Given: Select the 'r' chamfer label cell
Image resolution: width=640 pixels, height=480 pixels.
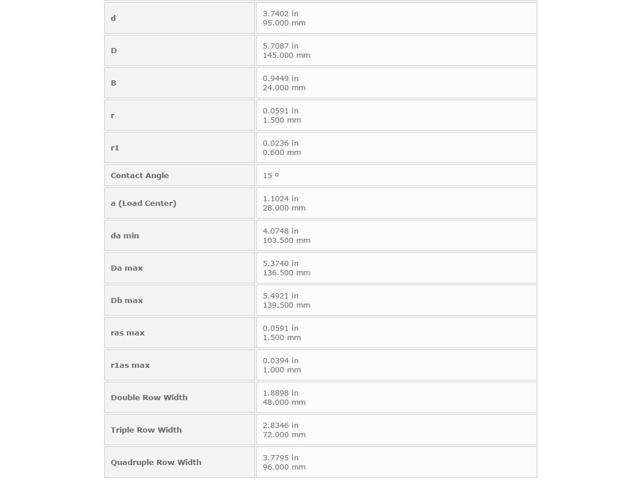Looking at the screenshot, I should [180, 116].
